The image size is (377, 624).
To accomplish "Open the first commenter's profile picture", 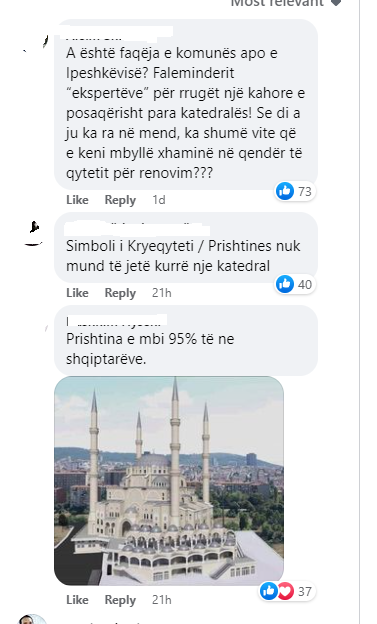I will point(35,43).
